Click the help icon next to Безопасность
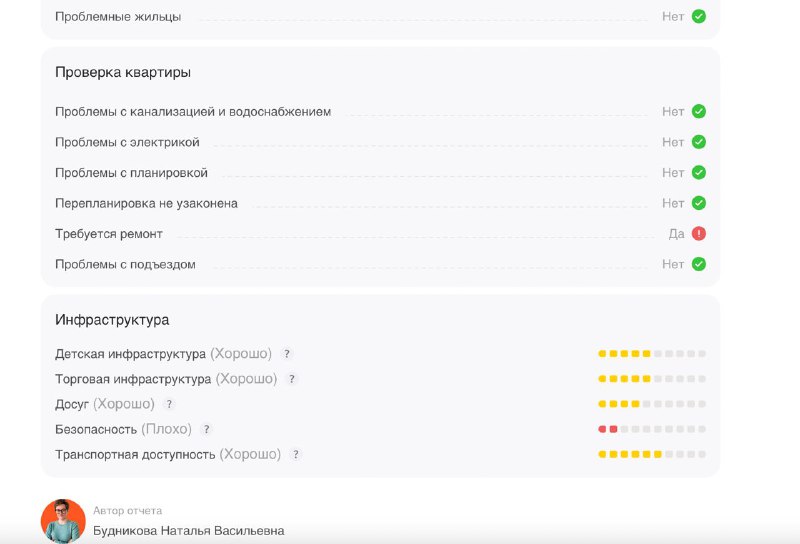Viewport: 800px width, 544px height. 206,429
